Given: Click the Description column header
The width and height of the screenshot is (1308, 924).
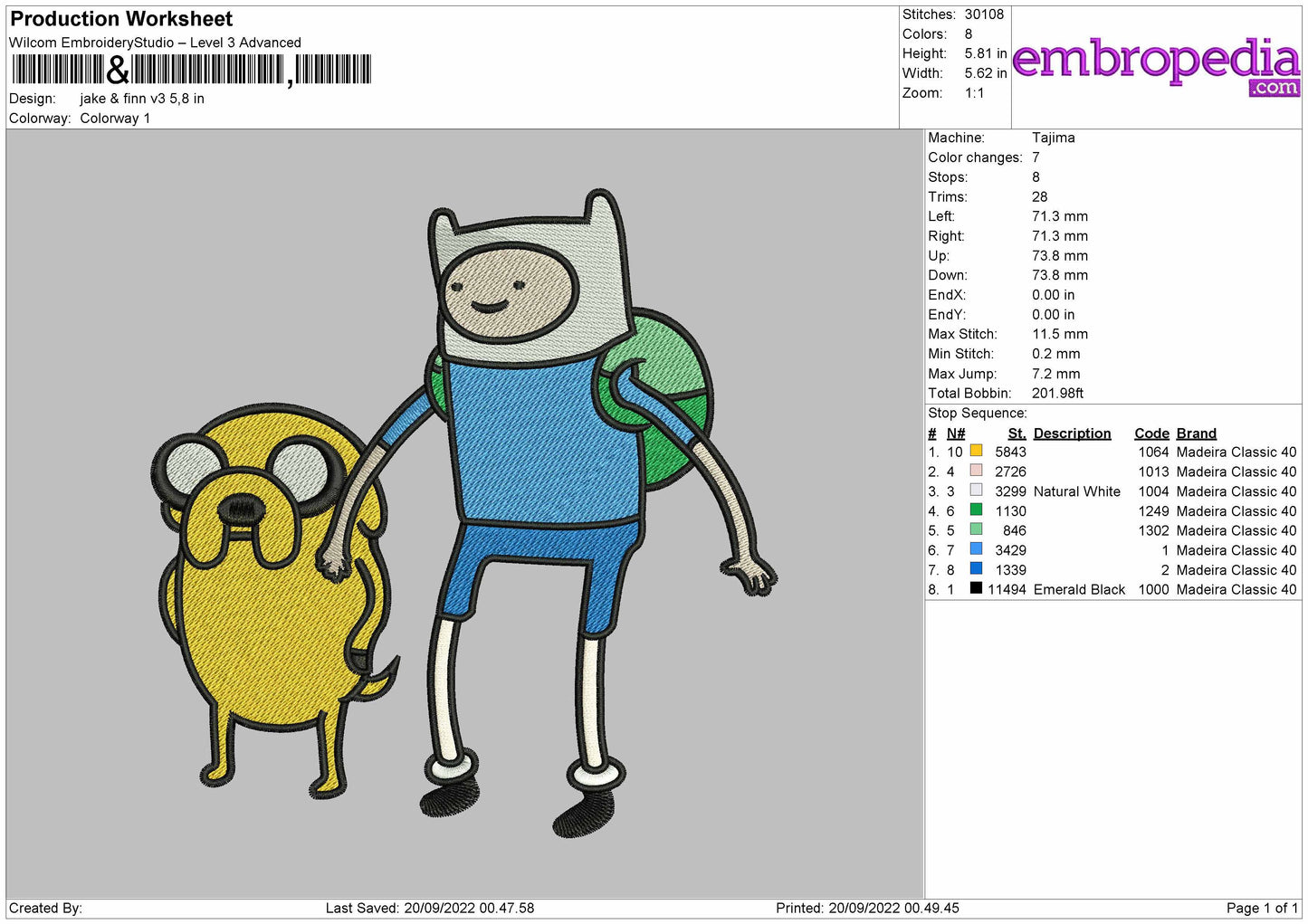Looking at the screenshot, I should [1072, 433].
